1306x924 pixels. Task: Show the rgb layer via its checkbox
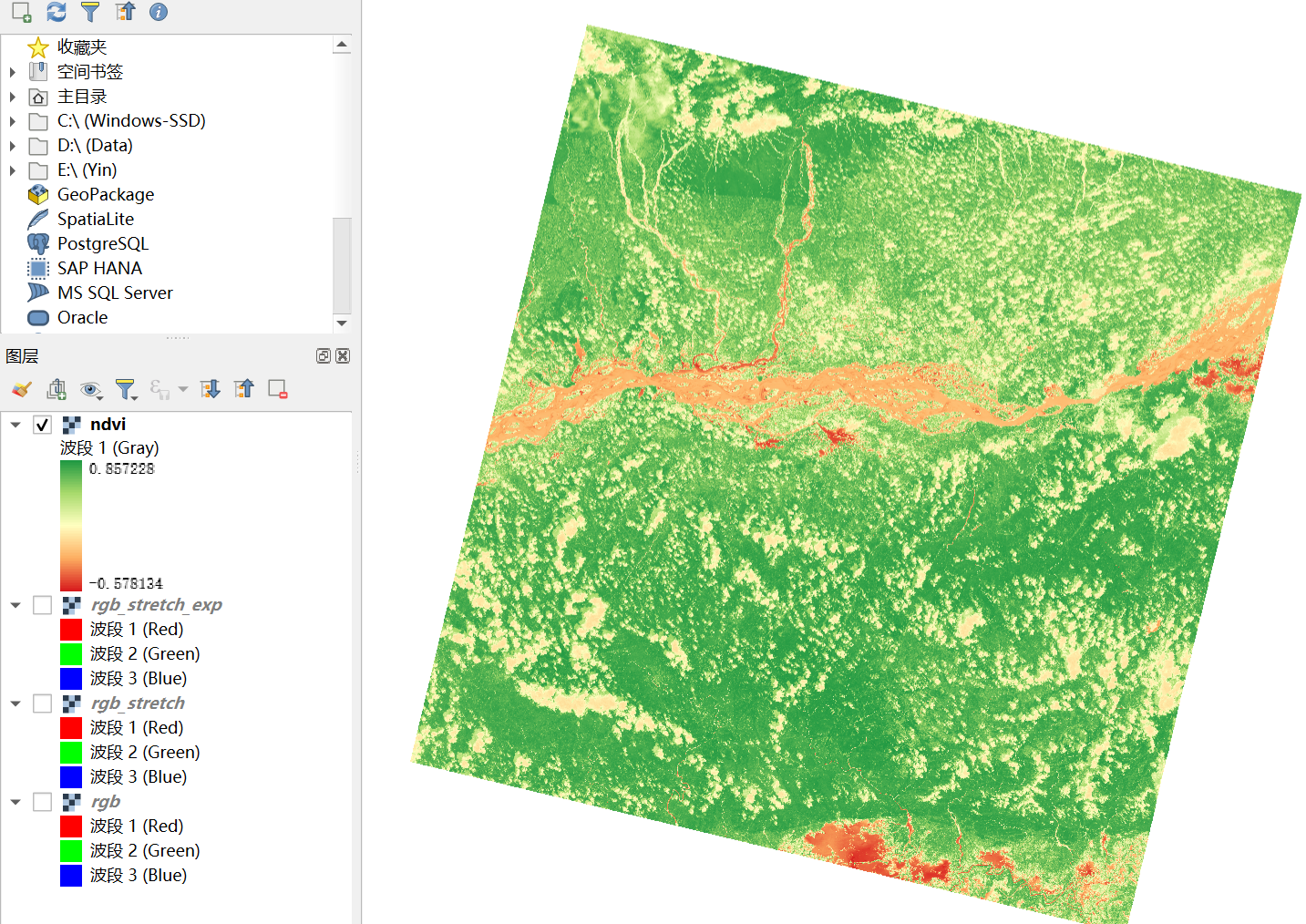(43, 802)
